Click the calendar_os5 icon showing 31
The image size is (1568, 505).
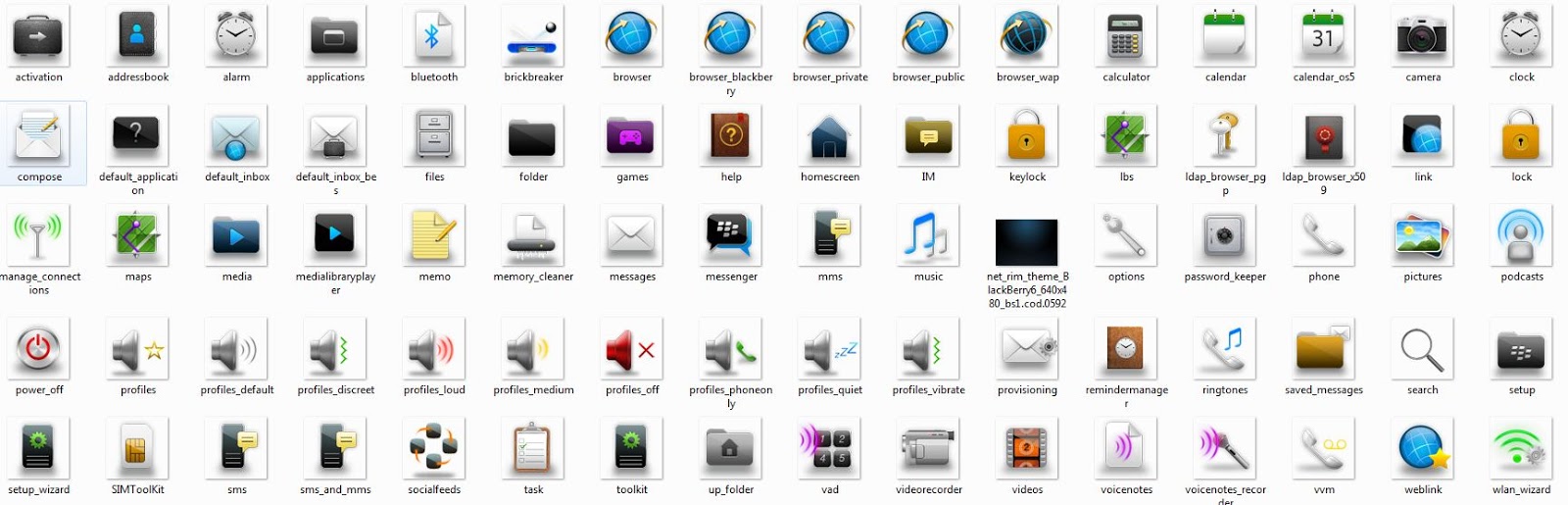[1324, 36]
